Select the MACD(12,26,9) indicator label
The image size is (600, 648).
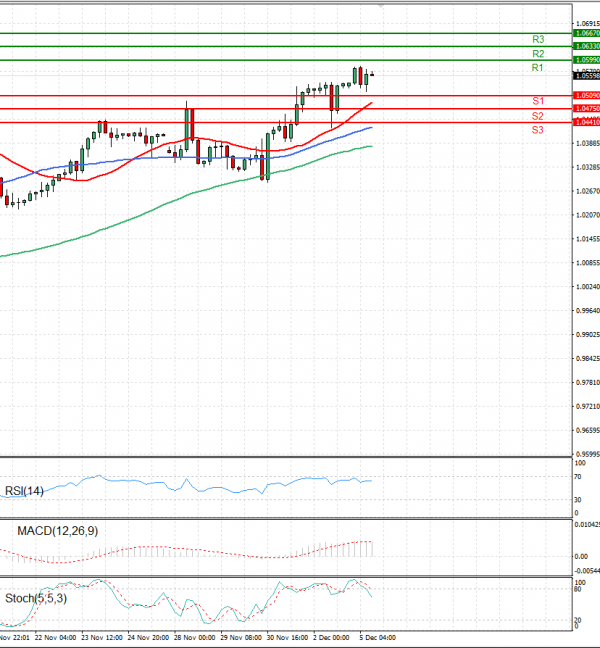(57, 530)
